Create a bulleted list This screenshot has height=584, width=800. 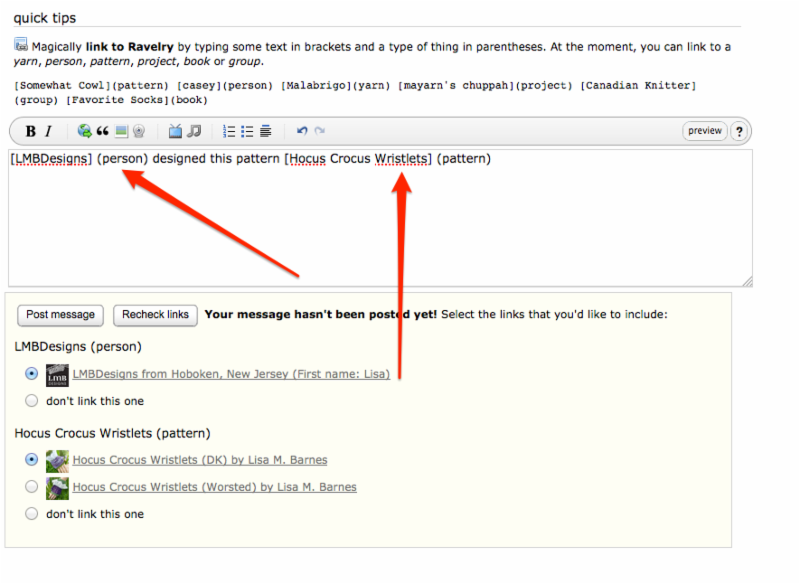click(247, 131)
